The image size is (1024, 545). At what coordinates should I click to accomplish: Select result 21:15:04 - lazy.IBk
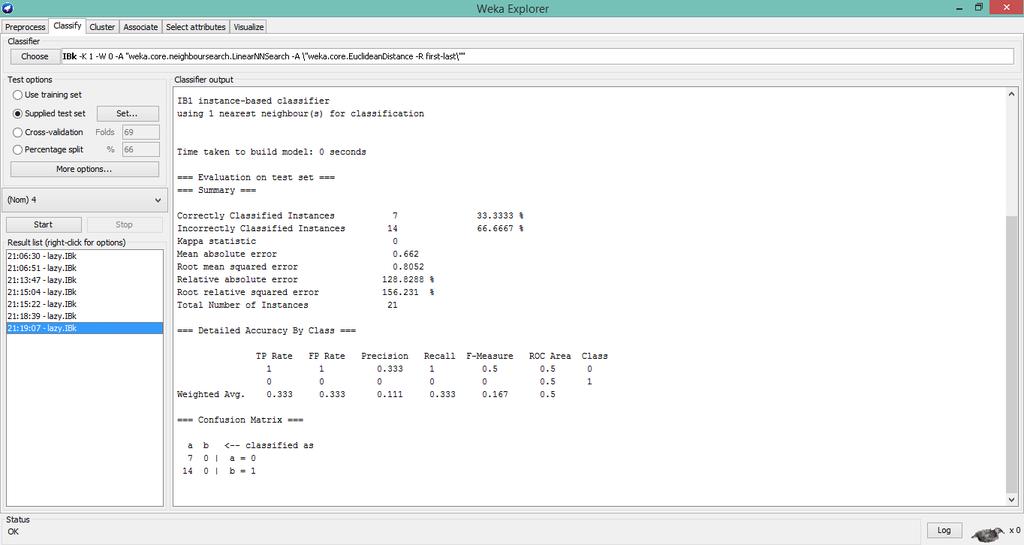[x=84, y=292]
